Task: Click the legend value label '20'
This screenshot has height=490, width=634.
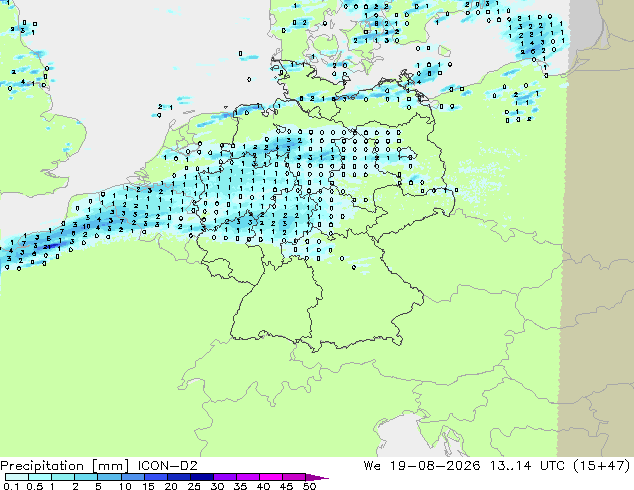Action: click(x=171, y=486)
